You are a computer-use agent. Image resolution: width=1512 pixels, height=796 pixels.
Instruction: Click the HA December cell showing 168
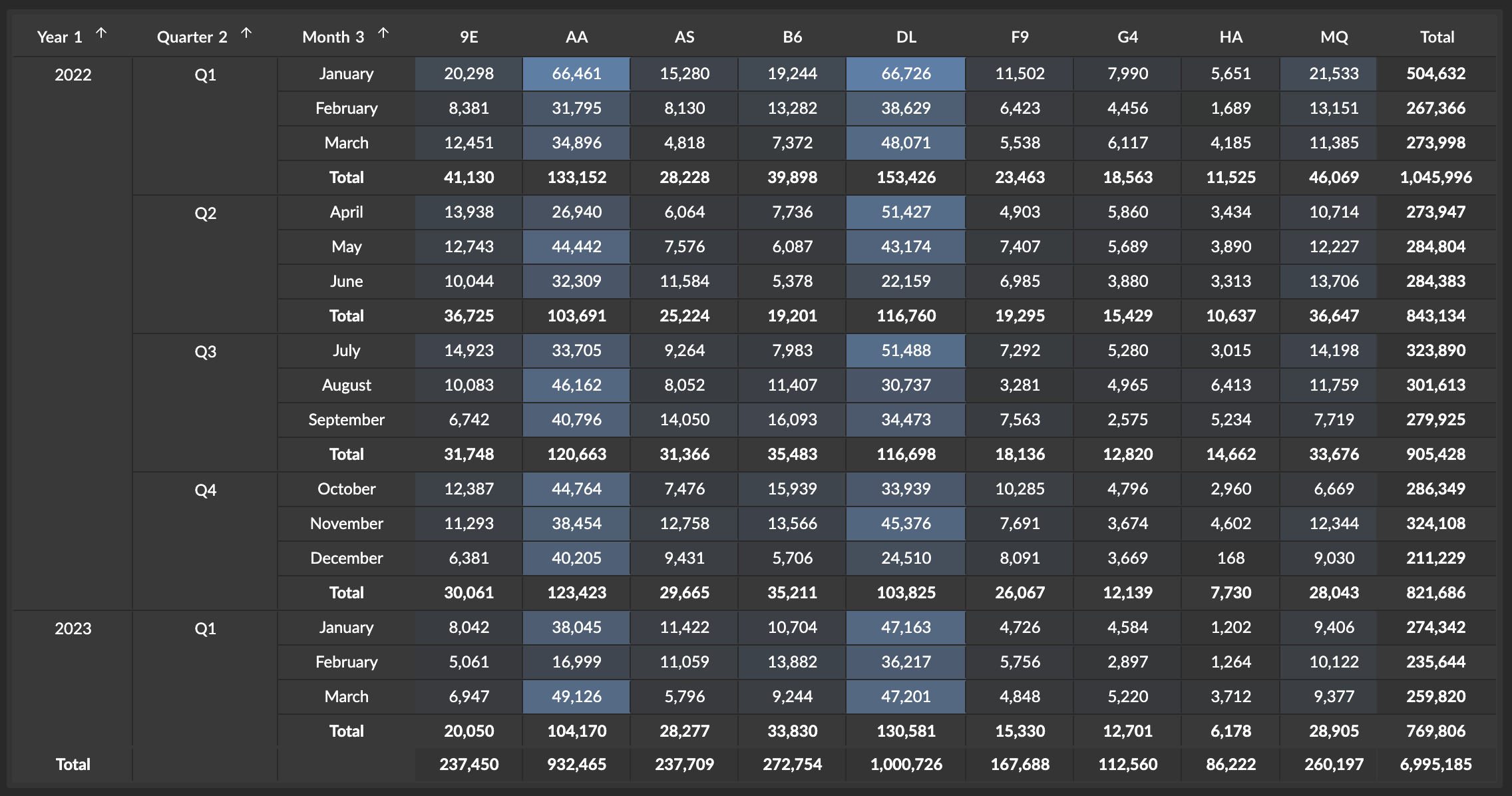coord(1230,558)
